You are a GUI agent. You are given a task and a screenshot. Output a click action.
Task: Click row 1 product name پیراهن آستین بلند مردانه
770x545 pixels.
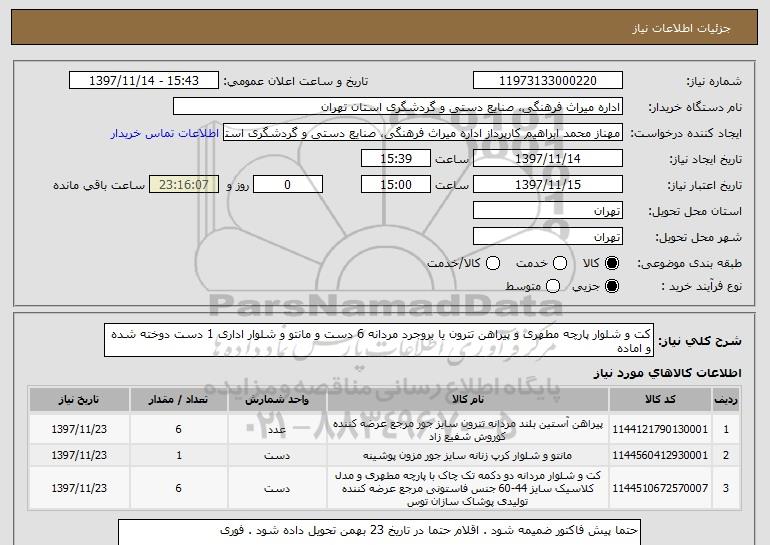468,430
